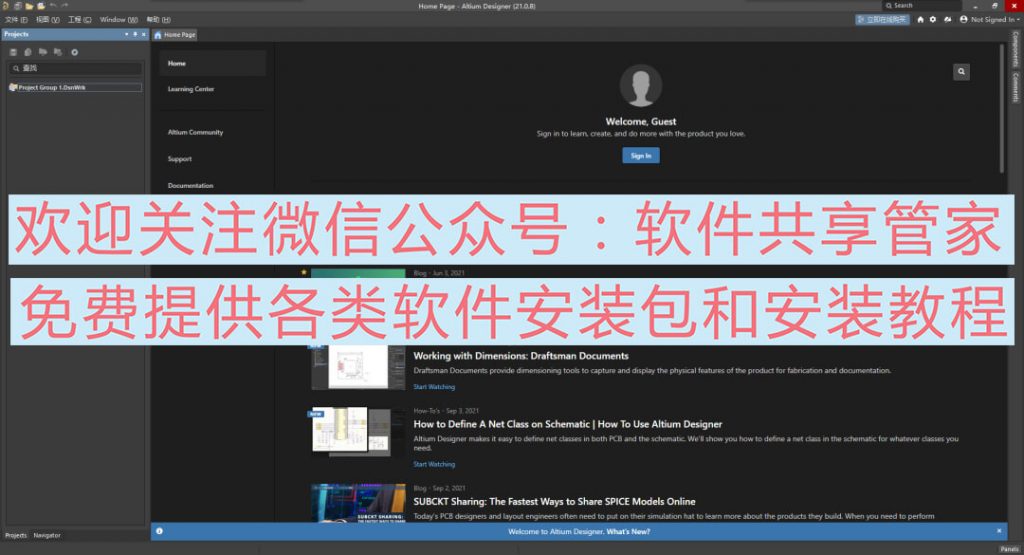This screenshot has height=555, width=1024.
Task: Open the 视图 (V) menu
Action: click(x=48, y=20)
